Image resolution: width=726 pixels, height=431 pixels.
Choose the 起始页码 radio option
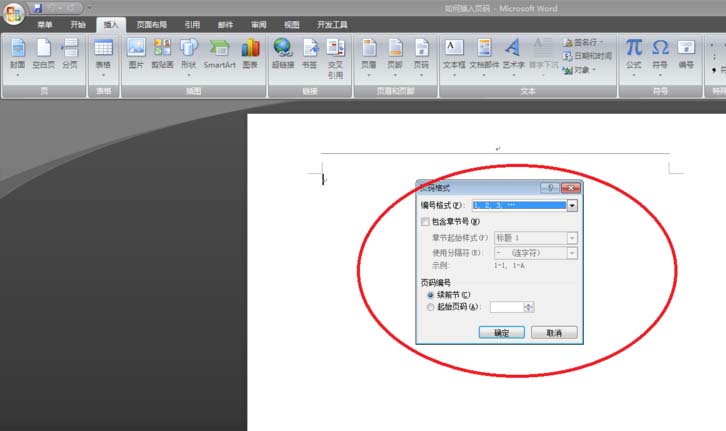pos(431,307)
